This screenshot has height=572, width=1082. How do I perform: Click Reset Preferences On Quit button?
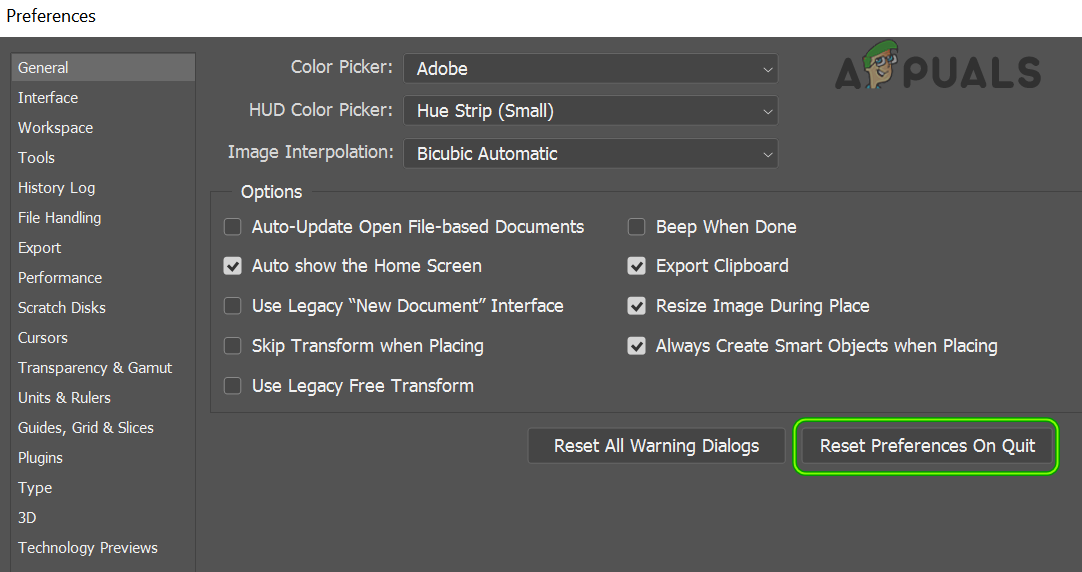[x=927, y=446]
